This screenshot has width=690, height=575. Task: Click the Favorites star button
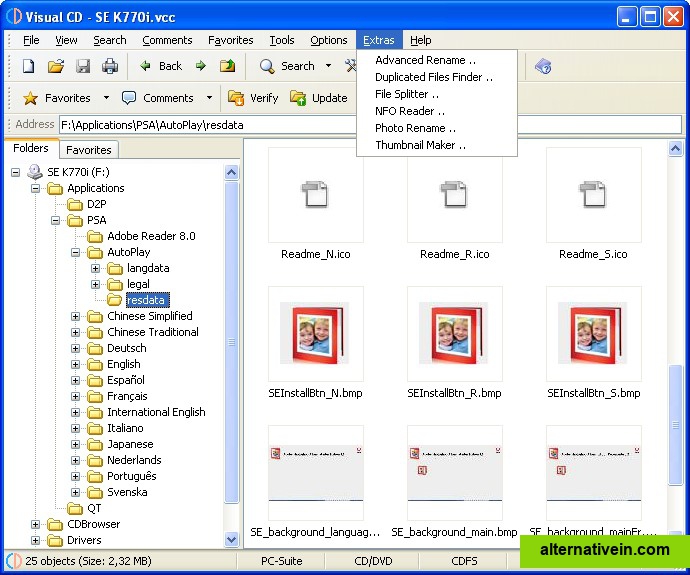pos(57,98)
